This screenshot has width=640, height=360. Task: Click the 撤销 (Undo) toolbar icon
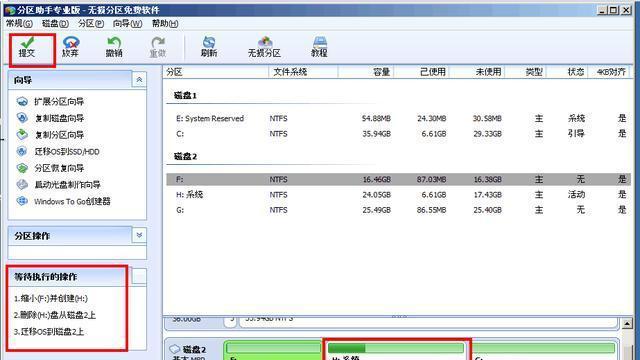[114, 47]
